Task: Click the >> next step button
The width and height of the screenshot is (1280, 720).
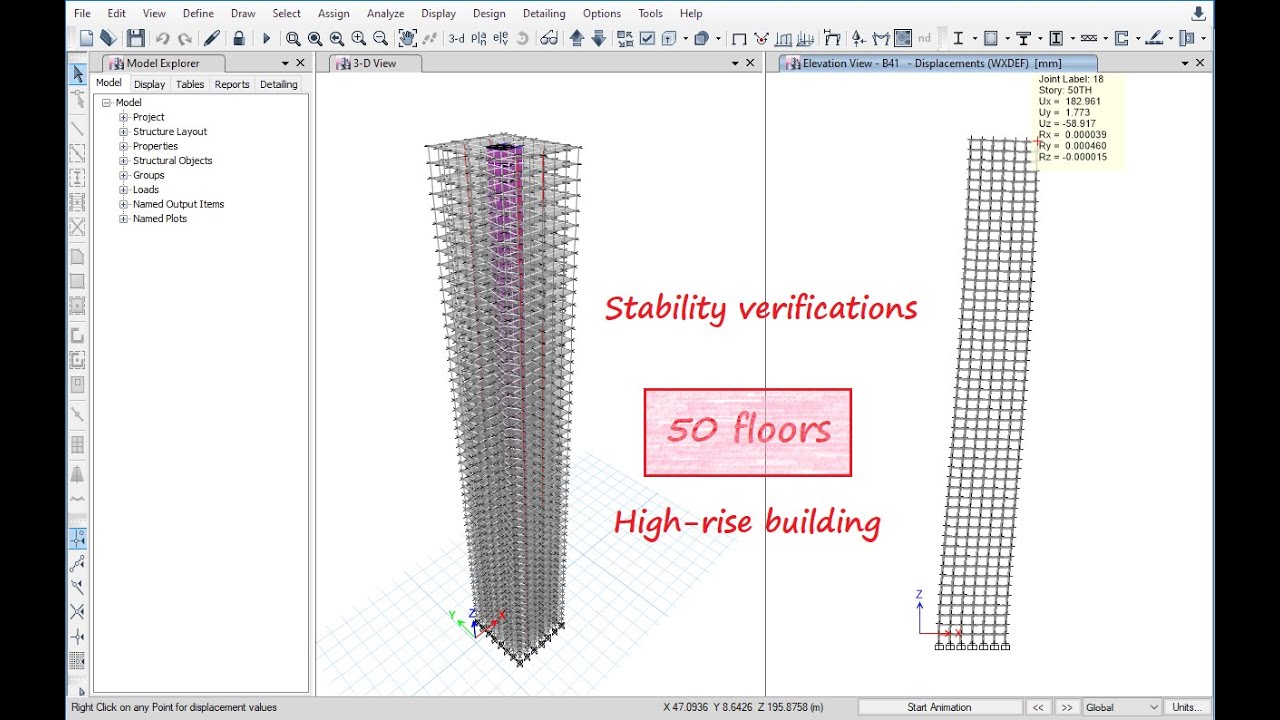Action: coord(1067,707)
